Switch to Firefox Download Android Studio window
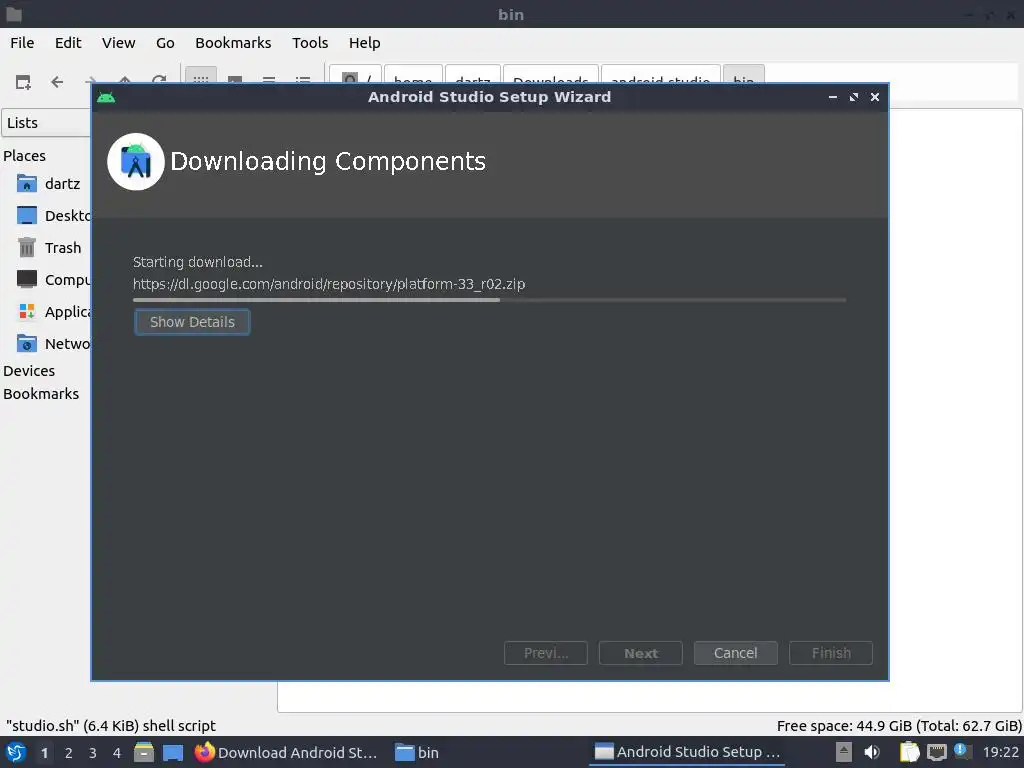The height and width of the screenshot is (768, 1024). click(286, 752)
